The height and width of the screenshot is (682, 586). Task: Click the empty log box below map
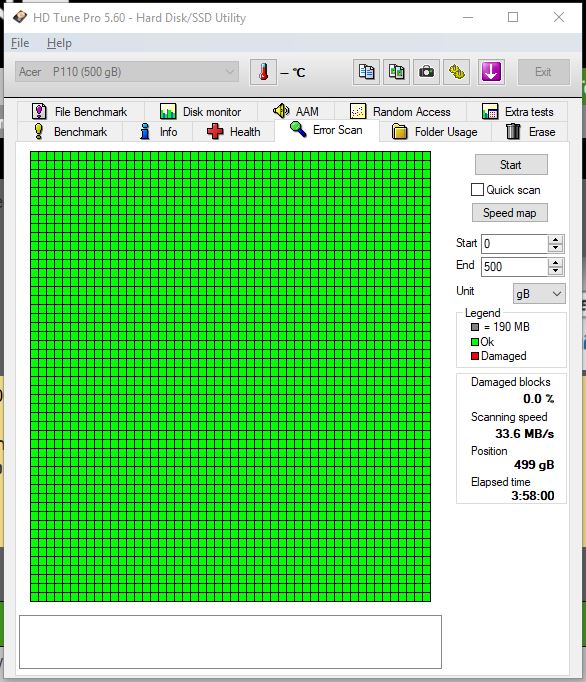coord(230,642)
